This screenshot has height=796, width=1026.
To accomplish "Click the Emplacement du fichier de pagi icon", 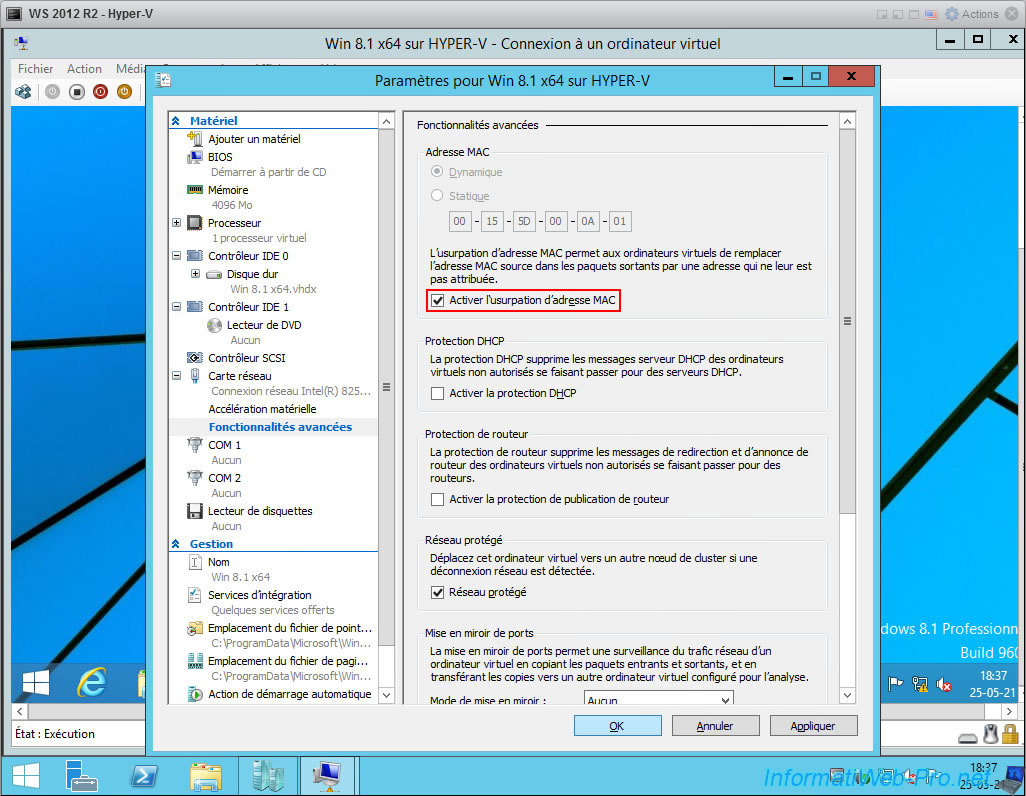I will [x=194, y=661].
